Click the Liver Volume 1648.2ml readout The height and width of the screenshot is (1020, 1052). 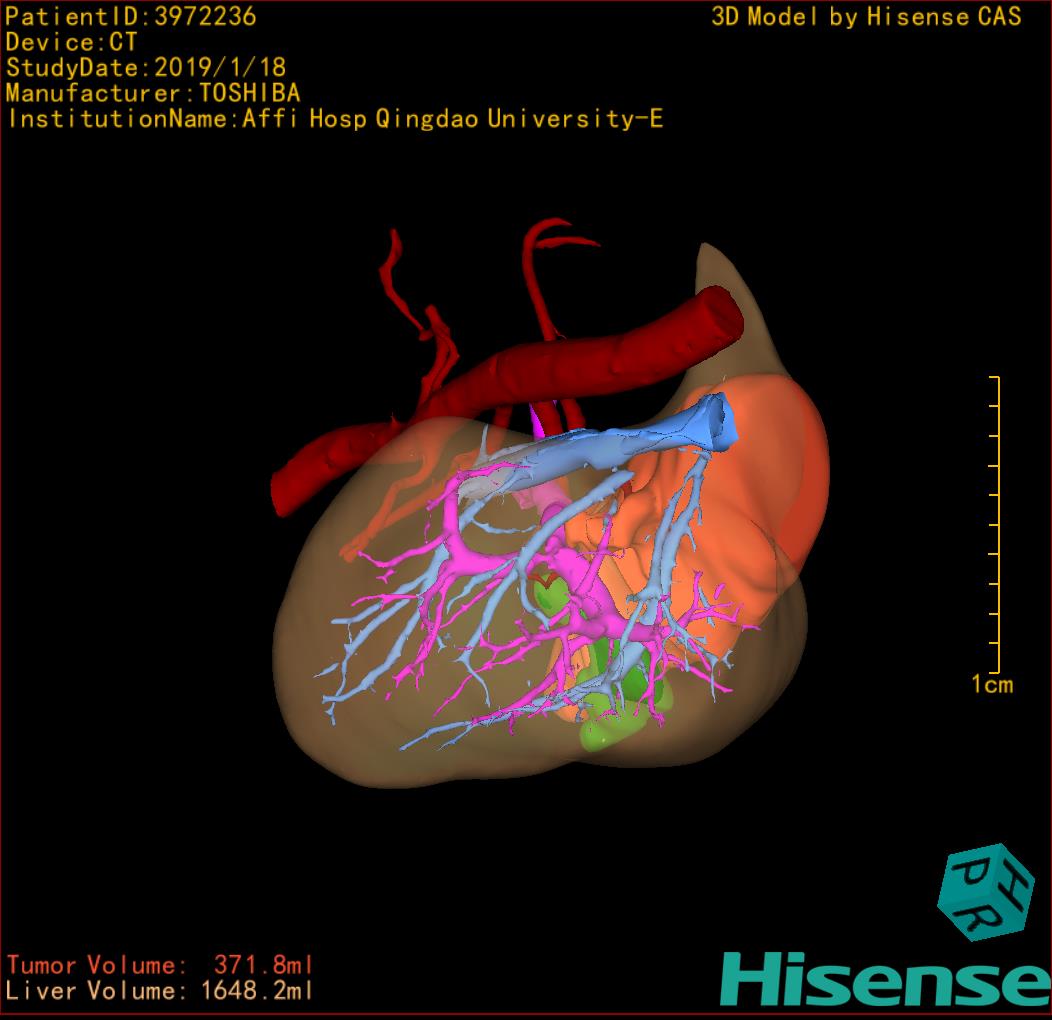(x=160, y=990)
